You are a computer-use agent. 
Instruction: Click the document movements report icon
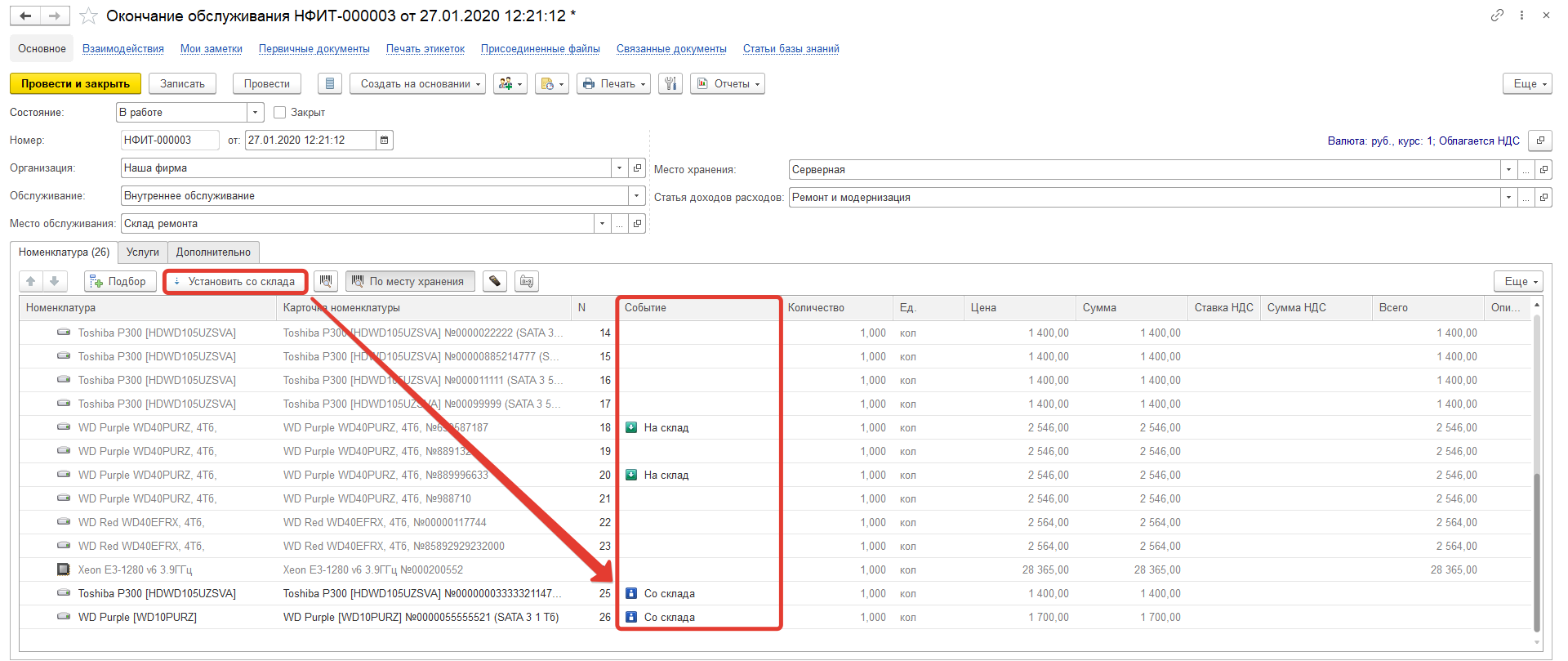tap(329, 84)
